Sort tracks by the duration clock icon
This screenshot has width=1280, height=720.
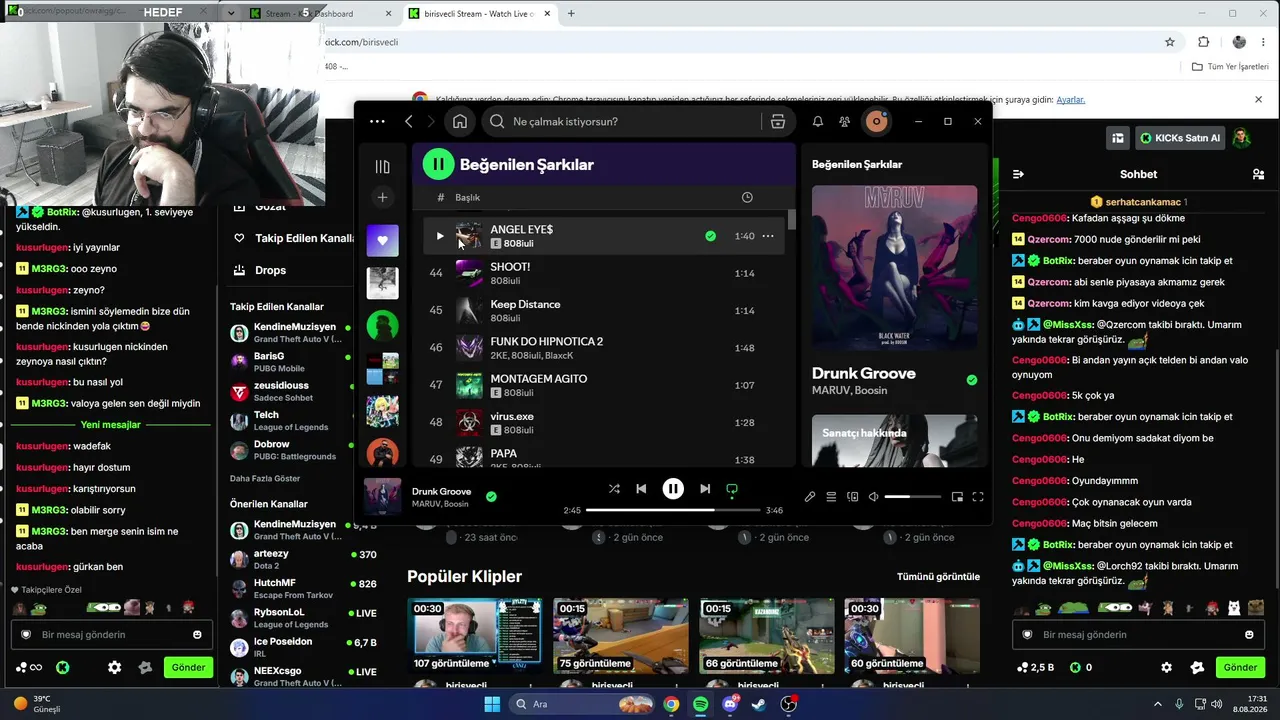point(747,198)
